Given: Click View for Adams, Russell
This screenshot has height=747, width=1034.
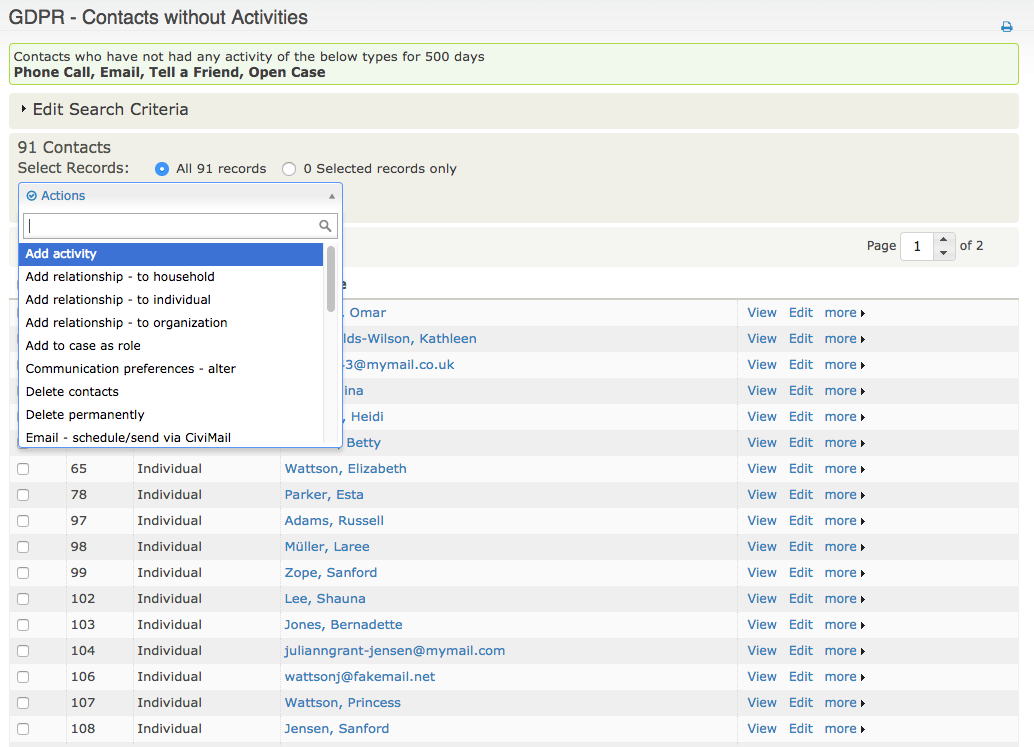Looking at the screenshot, I should (762, 521).
